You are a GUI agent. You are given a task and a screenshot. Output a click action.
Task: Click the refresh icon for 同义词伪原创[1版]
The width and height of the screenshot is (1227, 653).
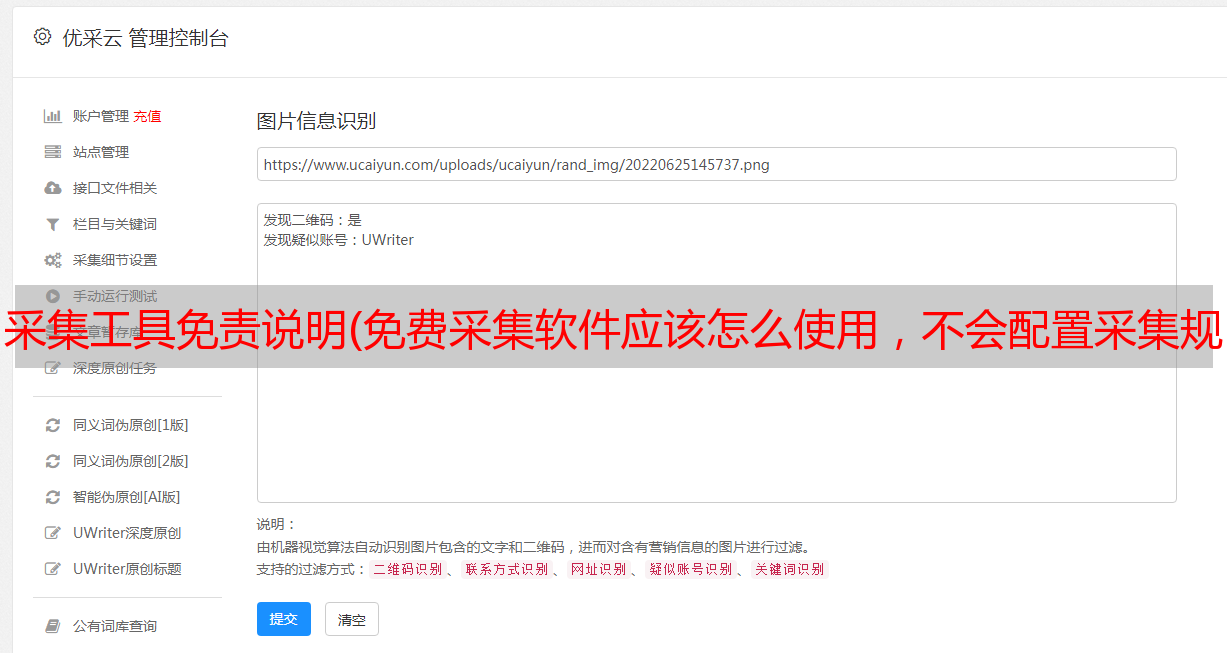[53, 425]
